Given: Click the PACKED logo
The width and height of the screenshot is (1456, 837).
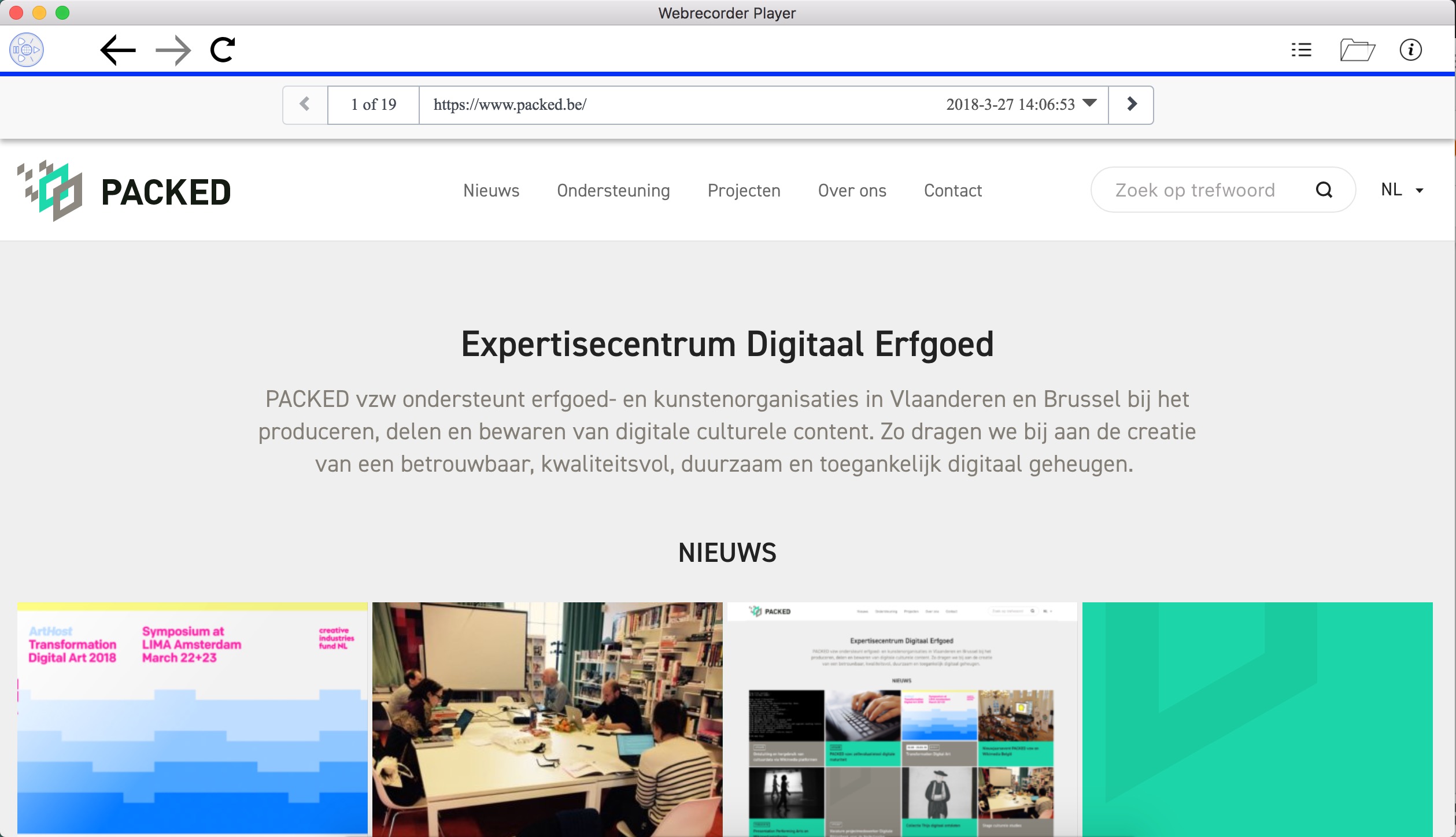Looking at the screenshot, I should [x=124, y=191].
